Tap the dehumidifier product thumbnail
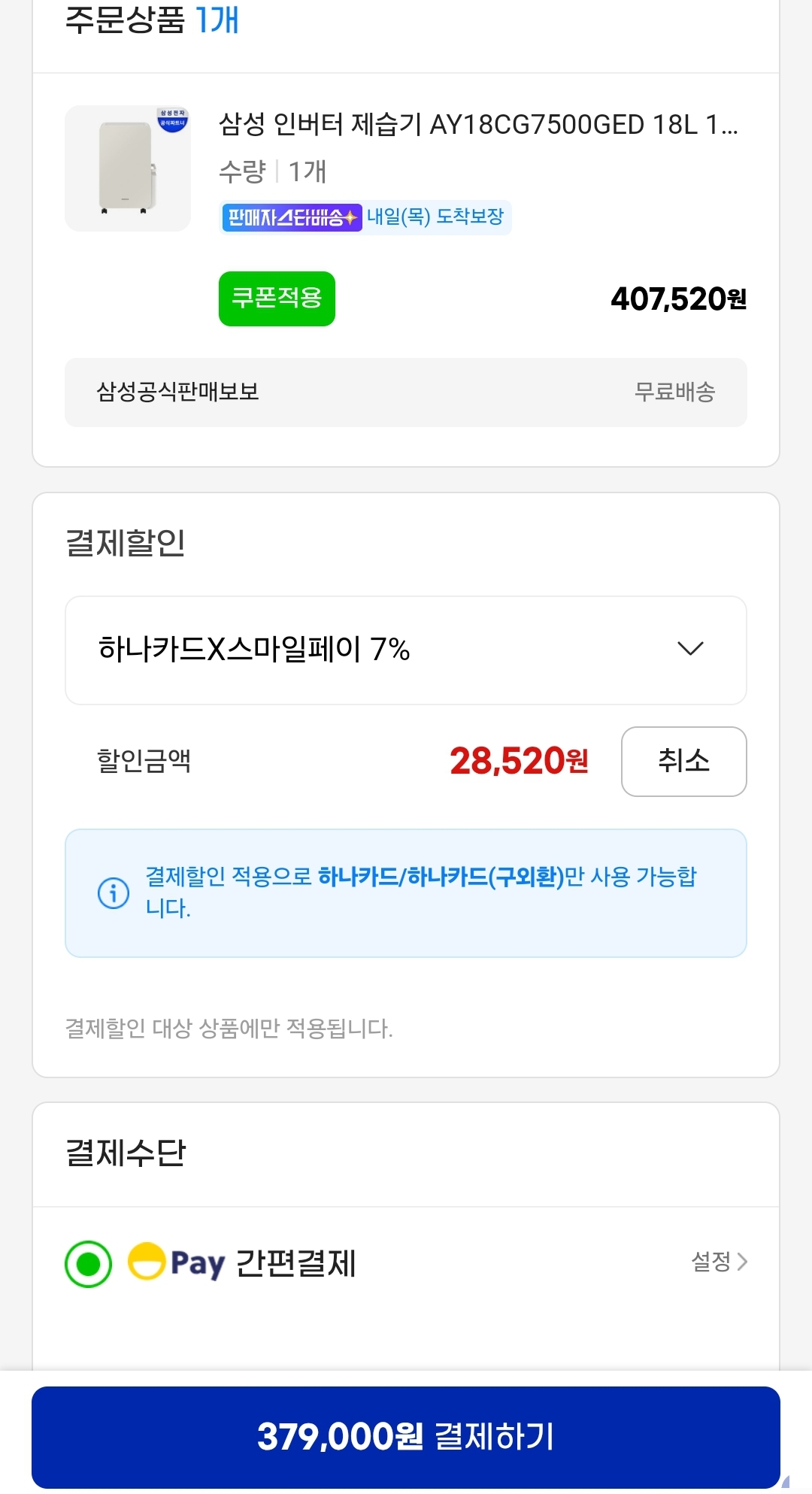 127,168
